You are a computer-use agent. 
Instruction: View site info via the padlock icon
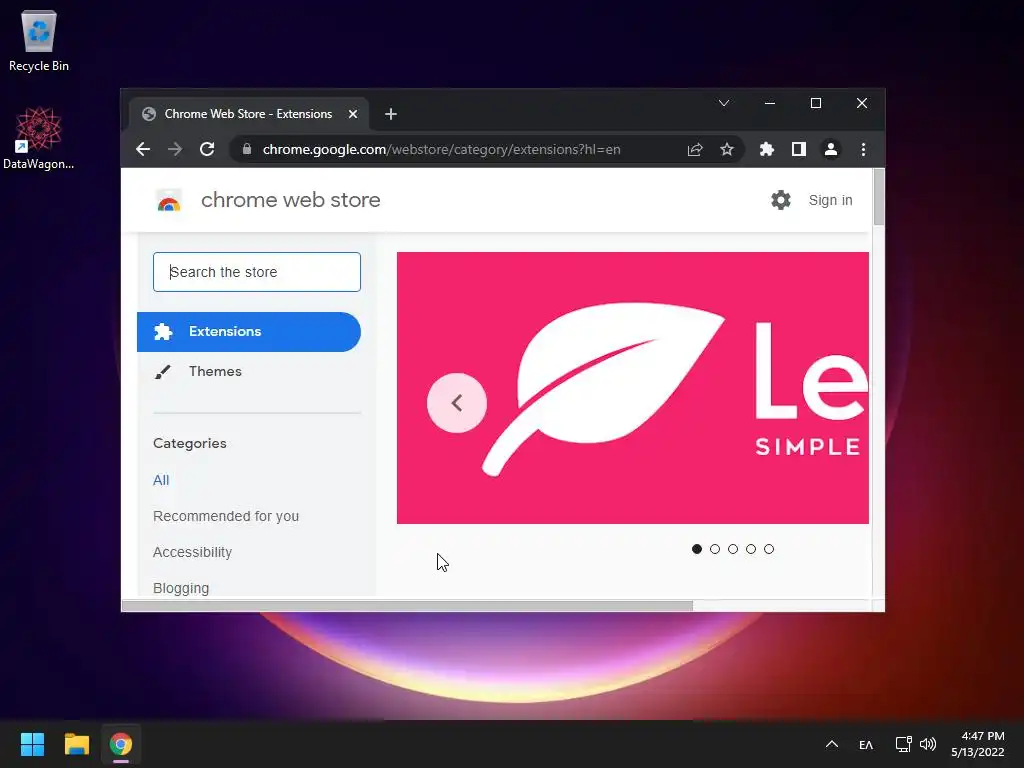[247, 150]
